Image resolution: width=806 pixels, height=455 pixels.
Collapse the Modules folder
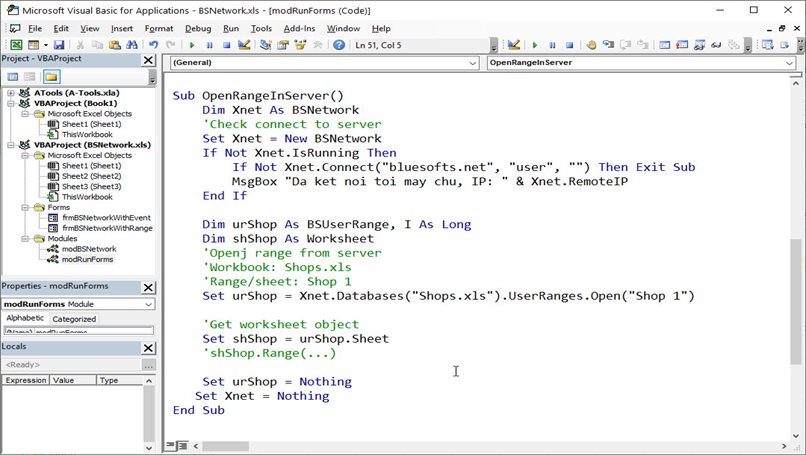tap(25, 239)
